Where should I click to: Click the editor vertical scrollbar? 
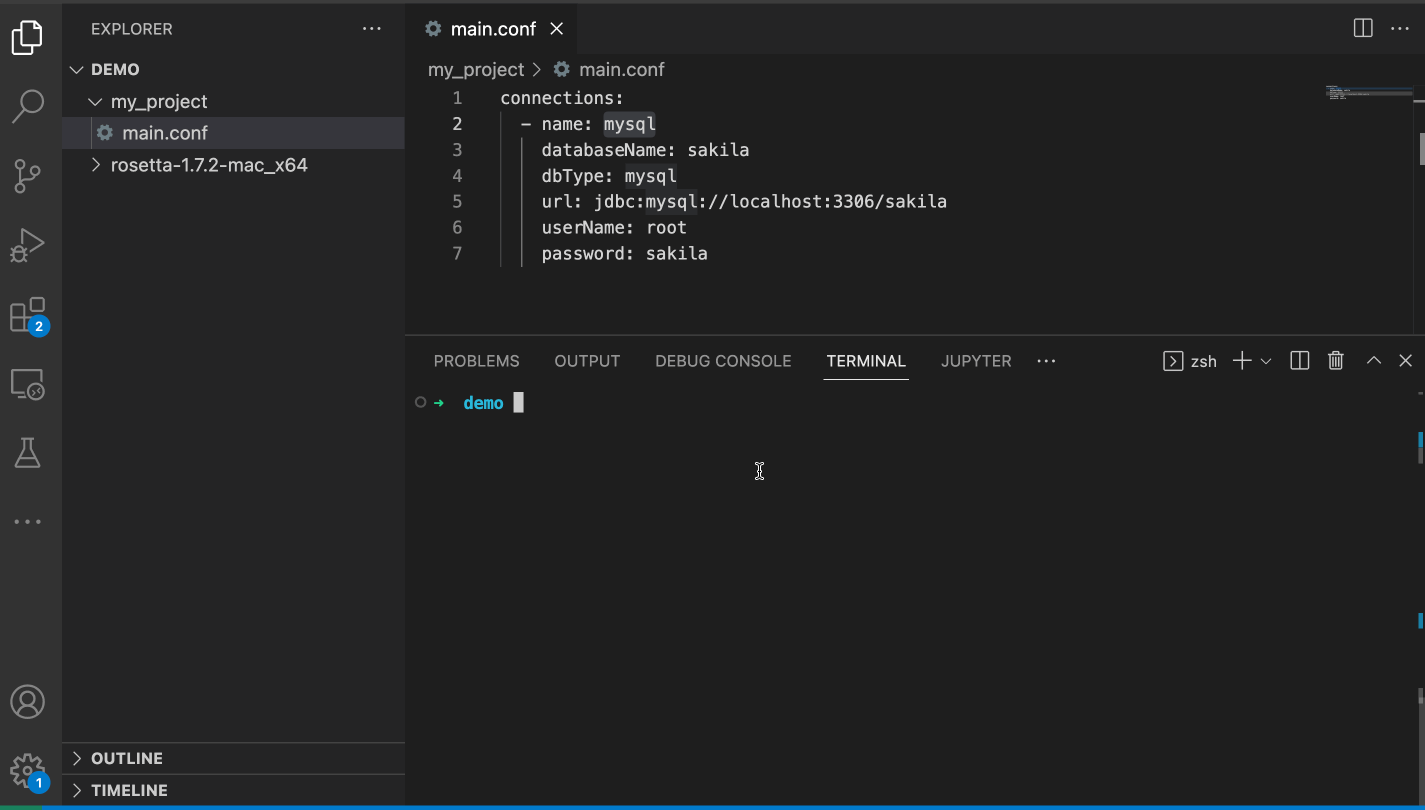[x=1420, y=147]
